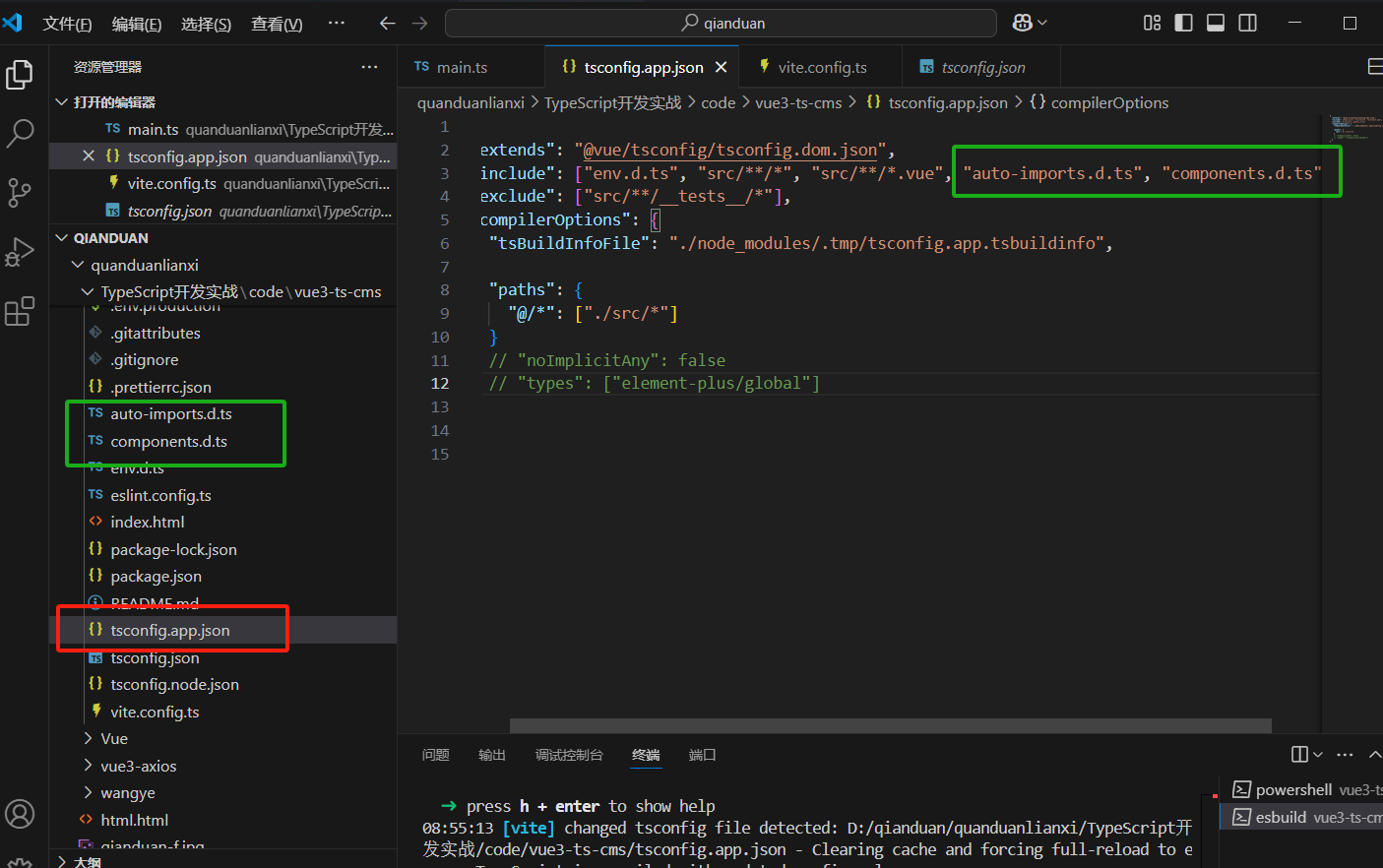Toggle the bottom panel visibility

click(x=1216, y=23)
